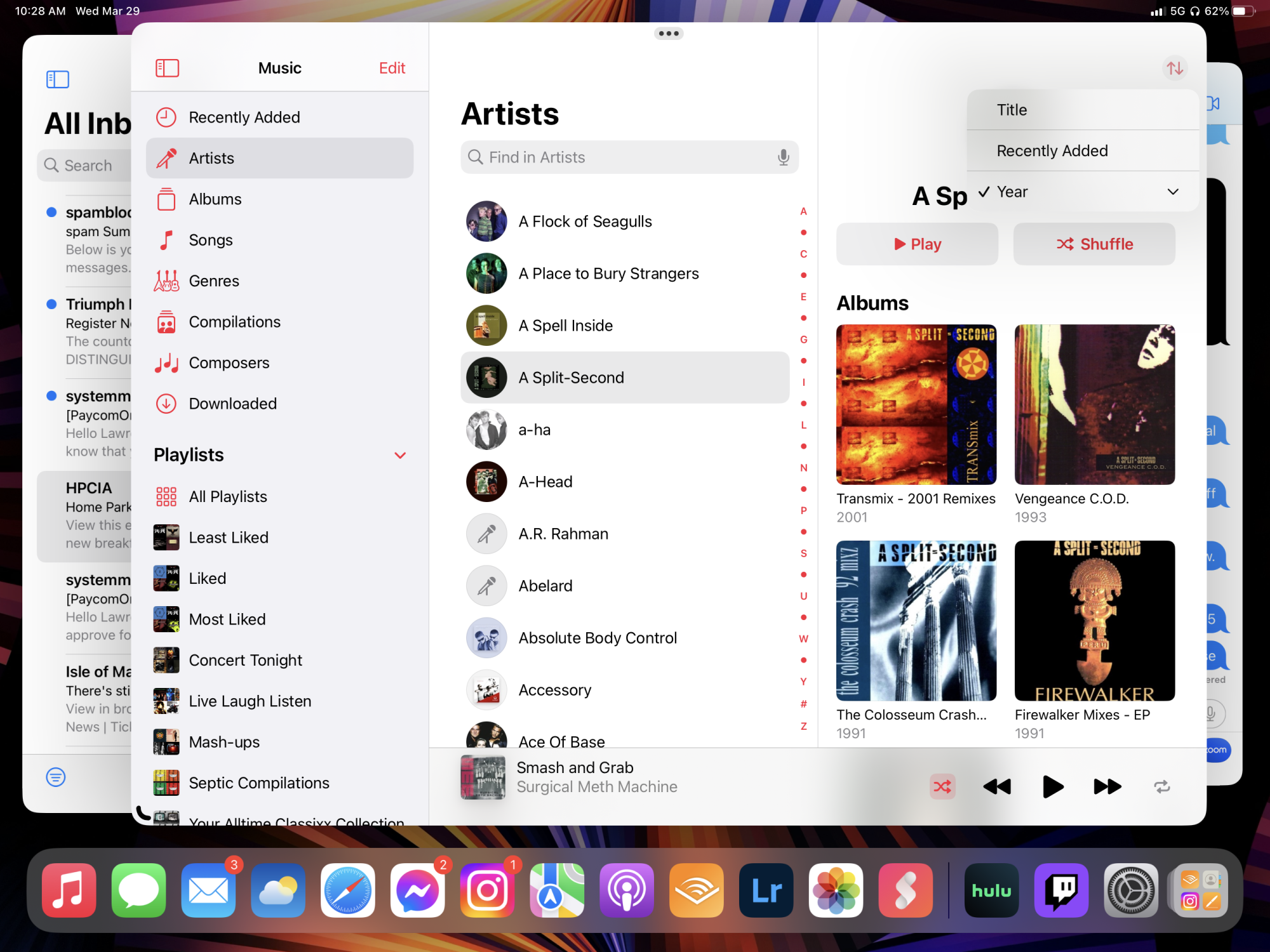1270x952 pixels.
Task: Select the artist A Place to Bury Strangers
Action: tap(625, 274)
